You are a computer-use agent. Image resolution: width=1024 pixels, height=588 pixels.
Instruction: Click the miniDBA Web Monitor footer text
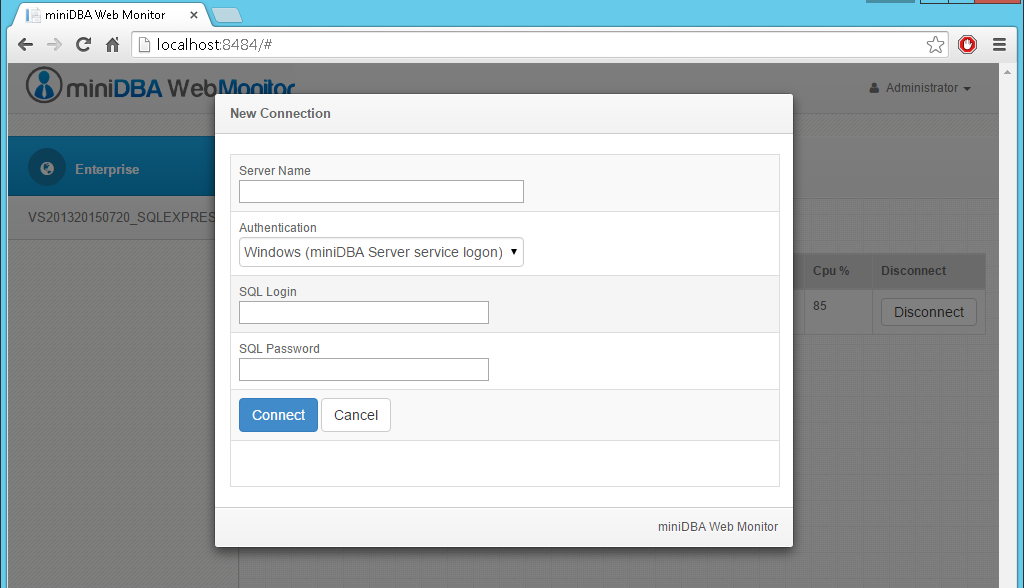718,527
